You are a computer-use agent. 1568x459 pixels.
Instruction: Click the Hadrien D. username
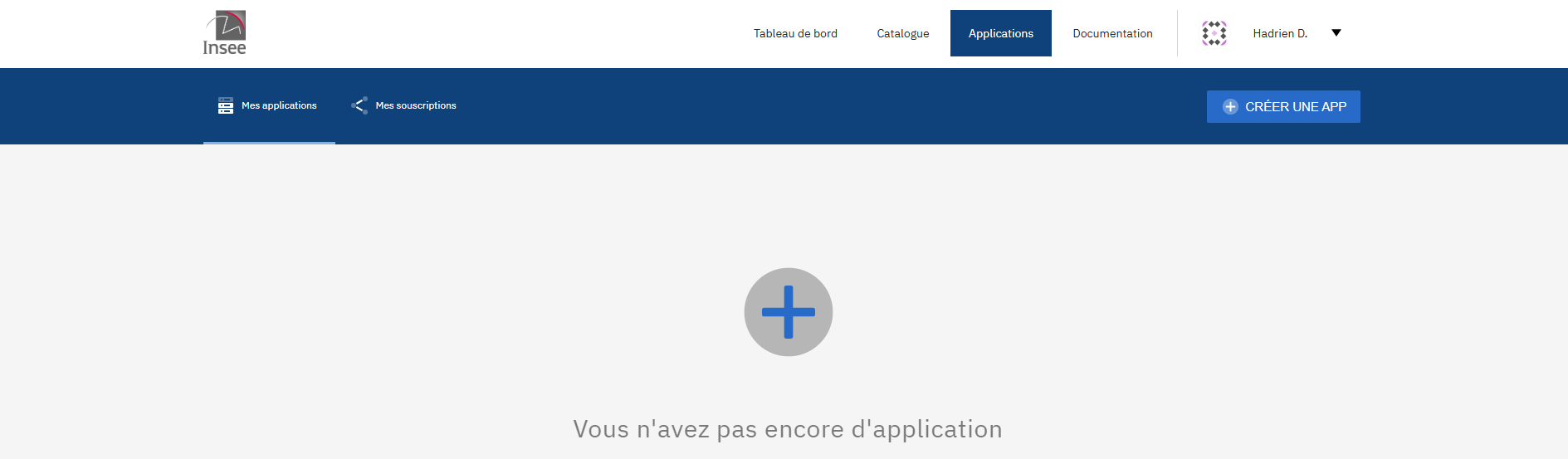pos(1279,33)
